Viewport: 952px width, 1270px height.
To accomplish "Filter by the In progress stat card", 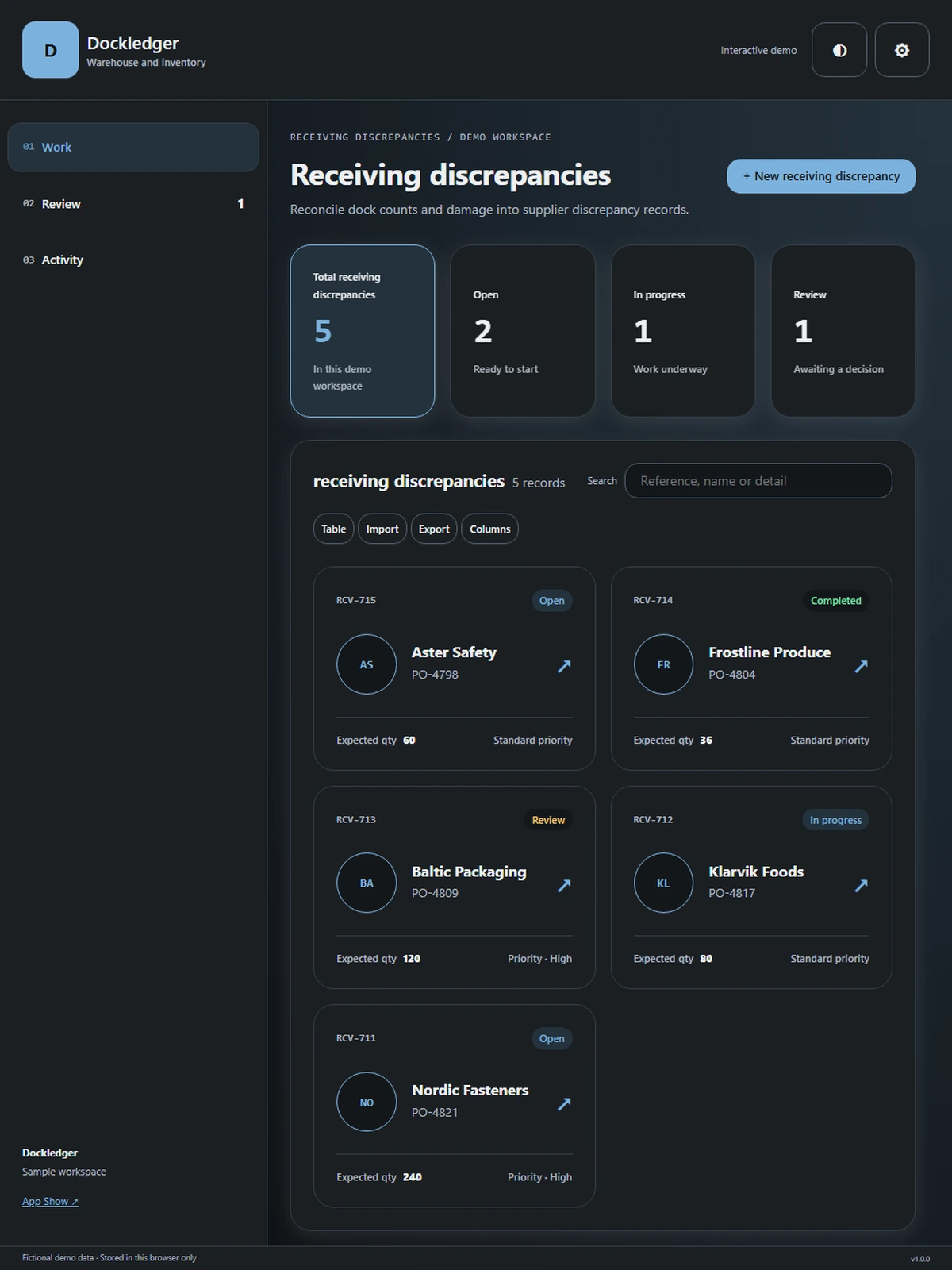I will [683, 331].
